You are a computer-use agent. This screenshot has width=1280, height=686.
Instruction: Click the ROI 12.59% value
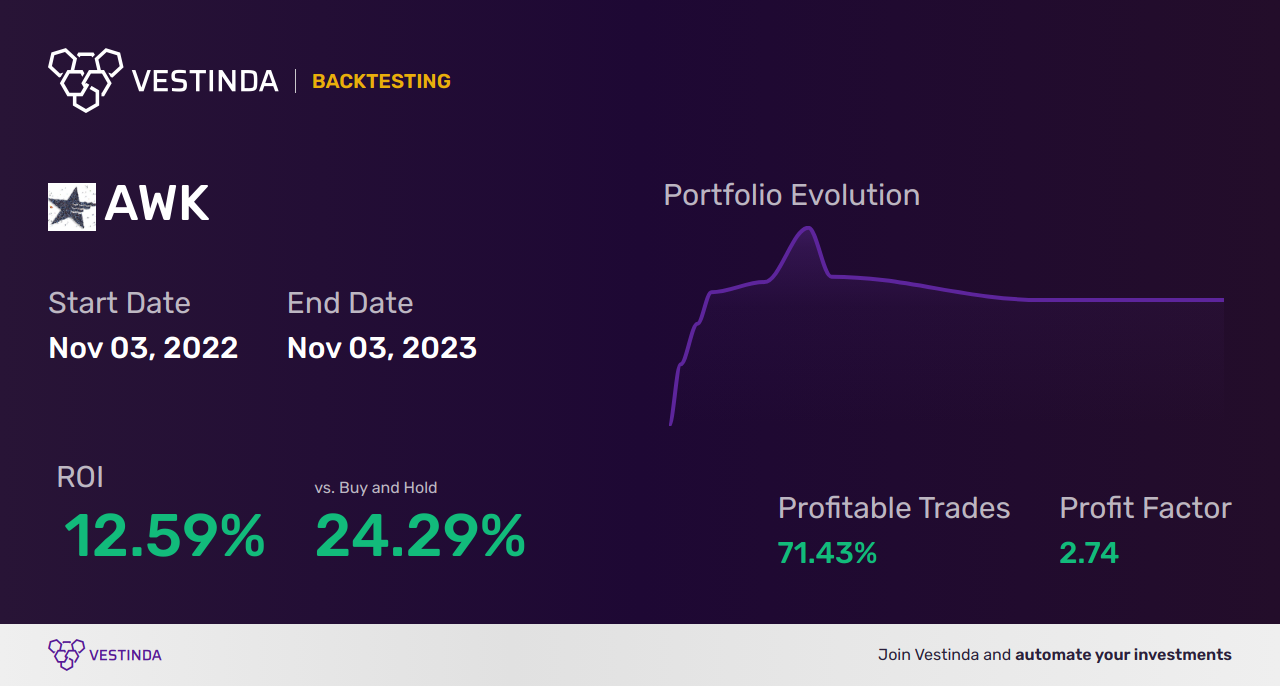coord(164,537)
